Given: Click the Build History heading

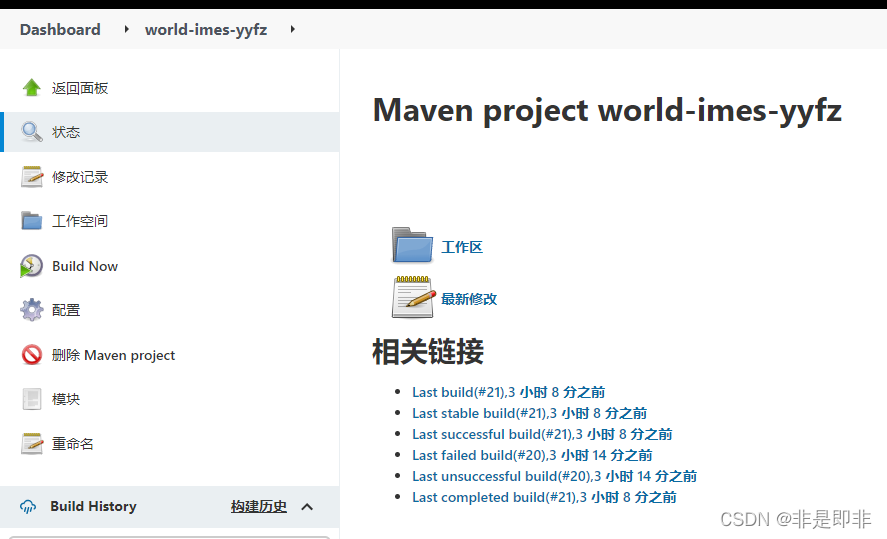Looking at the screenshot, I should [93, 506].
